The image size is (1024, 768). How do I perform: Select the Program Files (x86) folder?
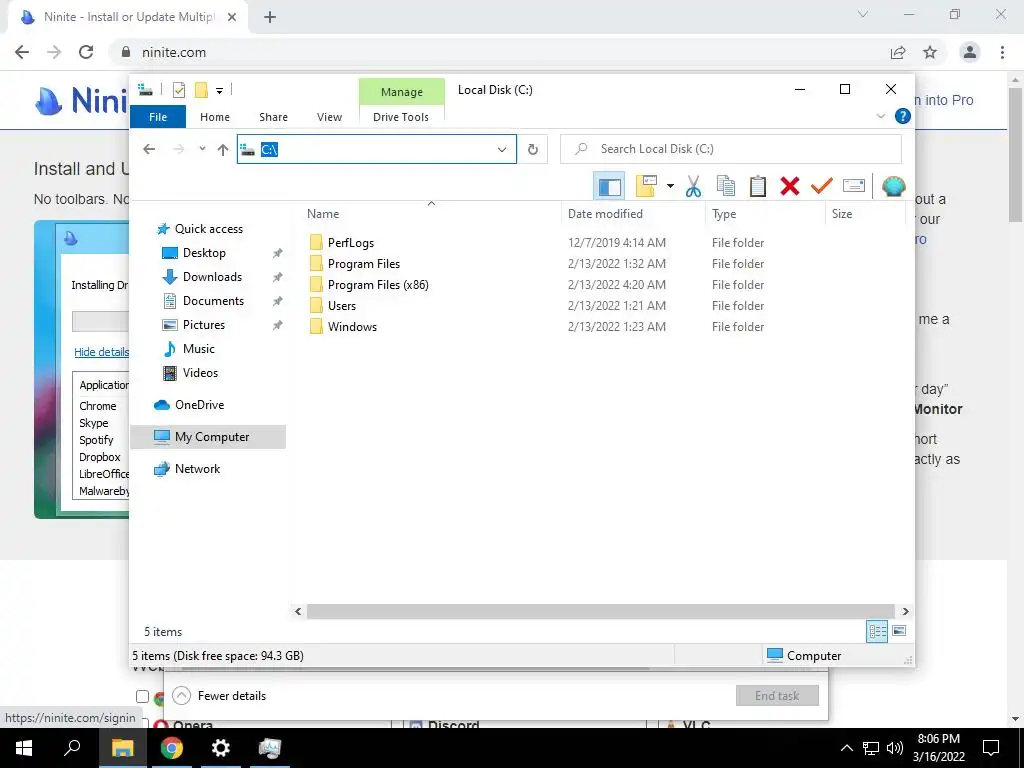click(378, 285)
